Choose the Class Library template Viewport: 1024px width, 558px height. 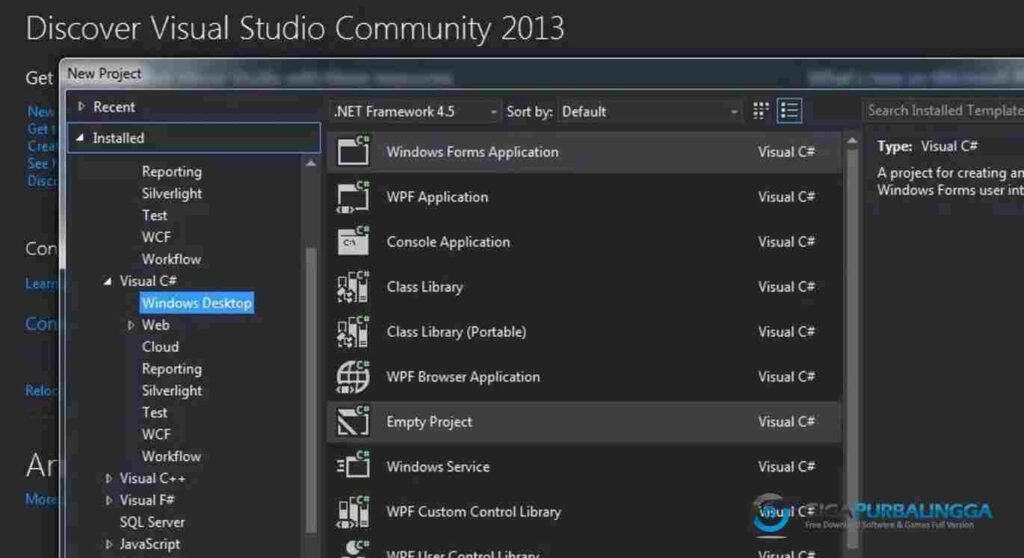[x=584, y=287]
